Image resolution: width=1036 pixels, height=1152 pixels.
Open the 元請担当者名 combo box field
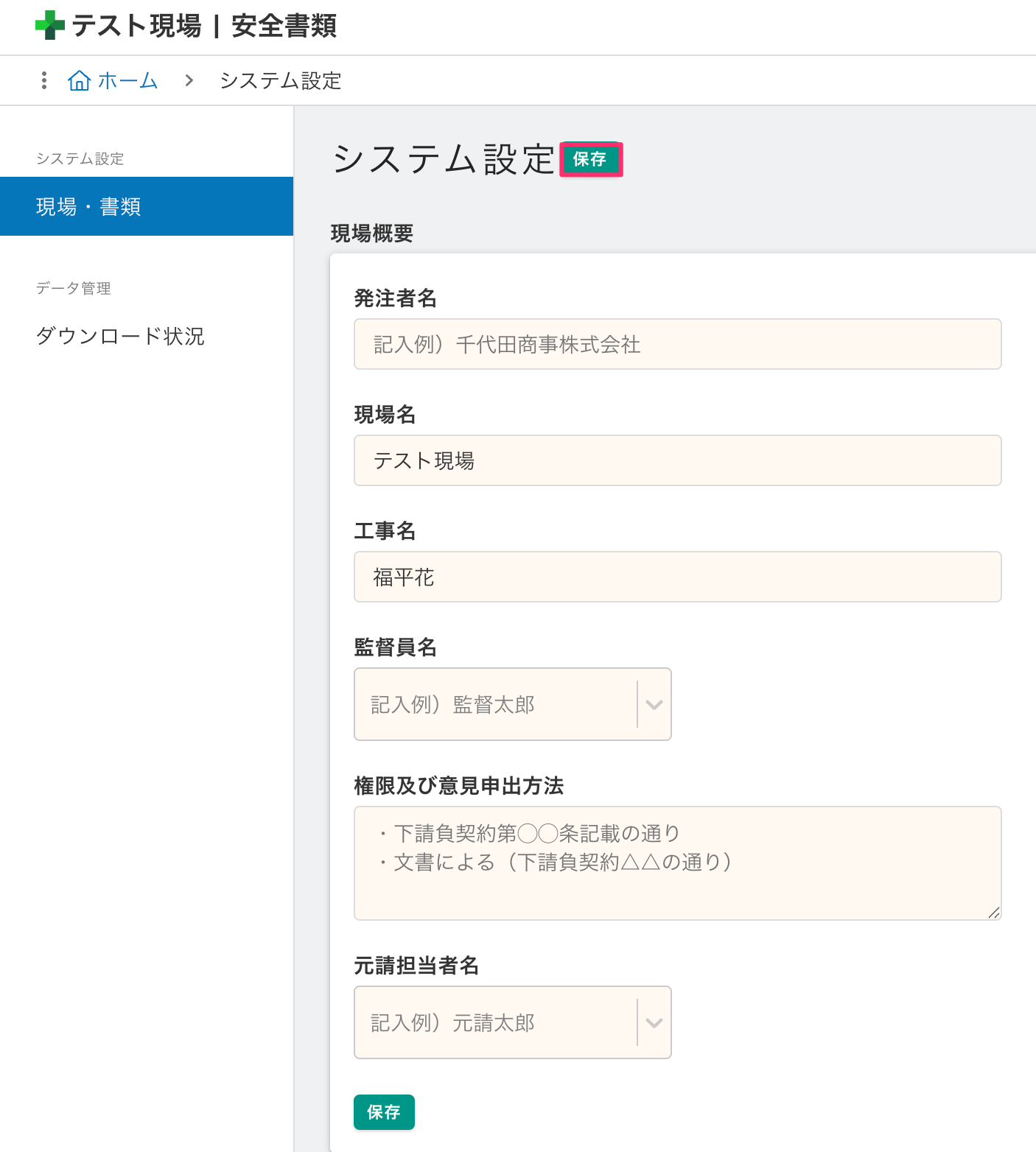point(495,1022)
